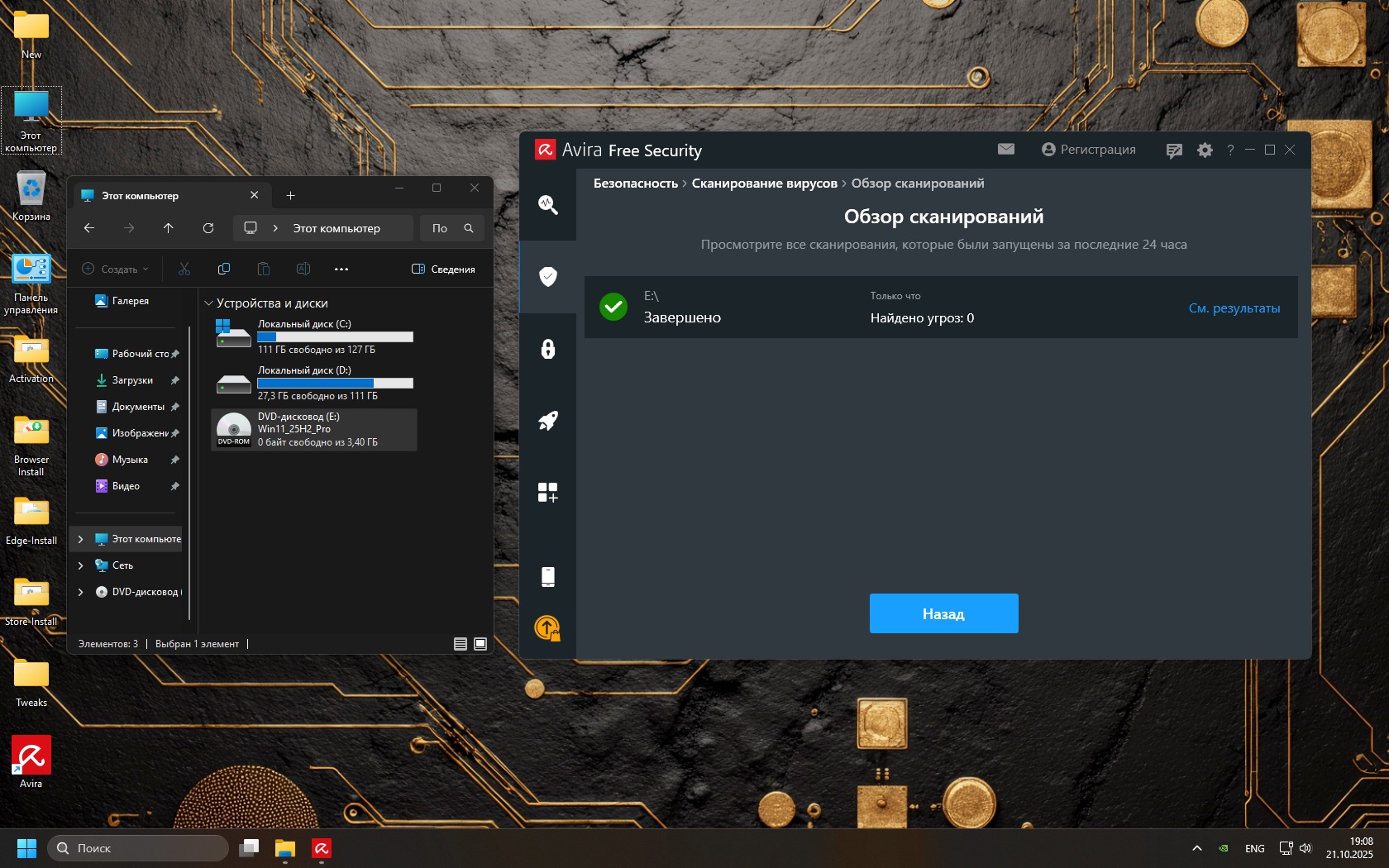Image resolution: width=1389 pixels, height=868 pixels.
Task: Click the Avira feedback chat icon
Action: 1173,150
